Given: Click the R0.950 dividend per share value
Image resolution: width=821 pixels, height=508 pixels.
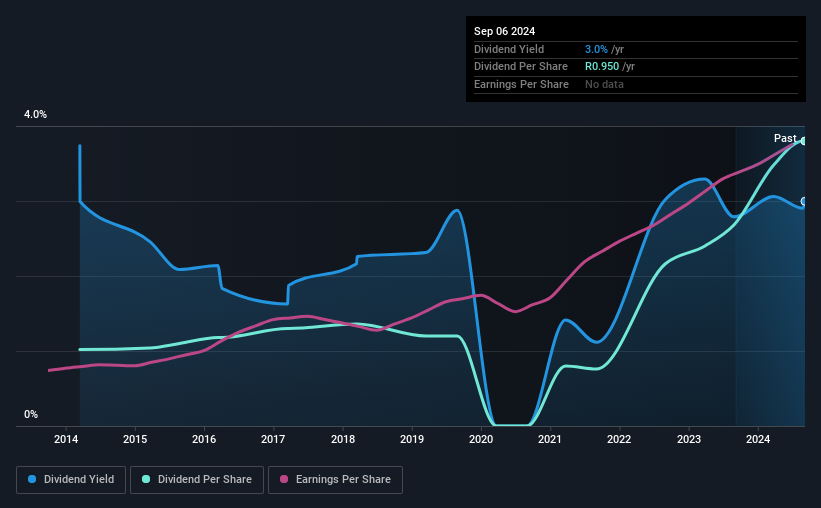Looking at the screenshot, I should pos(602,67).
